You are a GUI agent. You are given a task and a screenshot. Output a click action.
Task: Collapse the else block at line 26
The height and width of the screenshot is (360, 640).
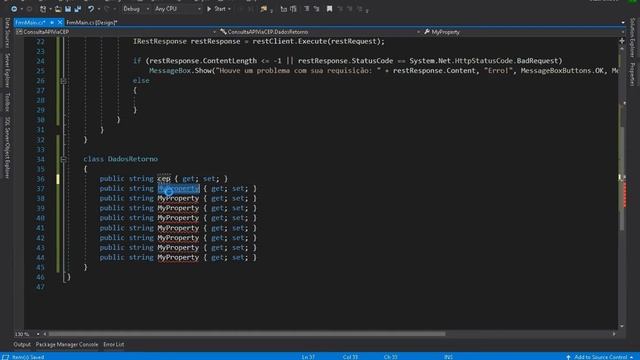tap(64, 81)
